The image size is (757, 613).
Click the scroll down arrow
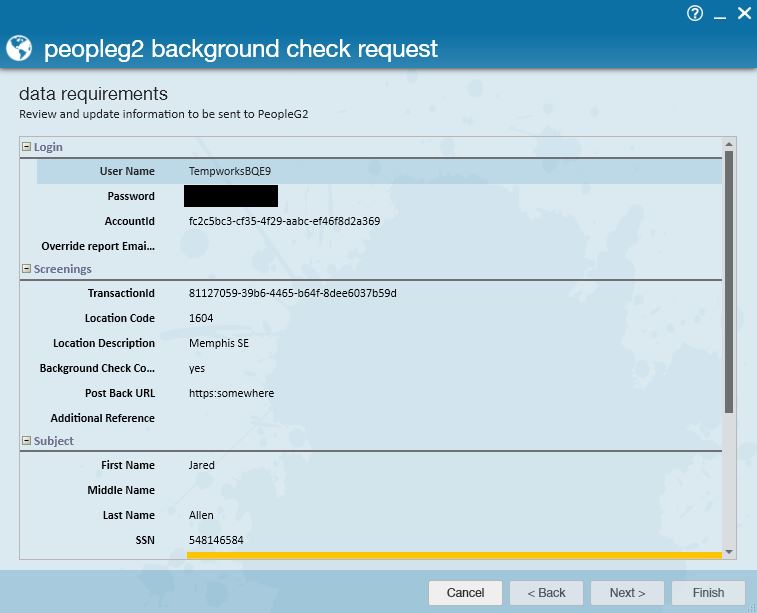729,552
